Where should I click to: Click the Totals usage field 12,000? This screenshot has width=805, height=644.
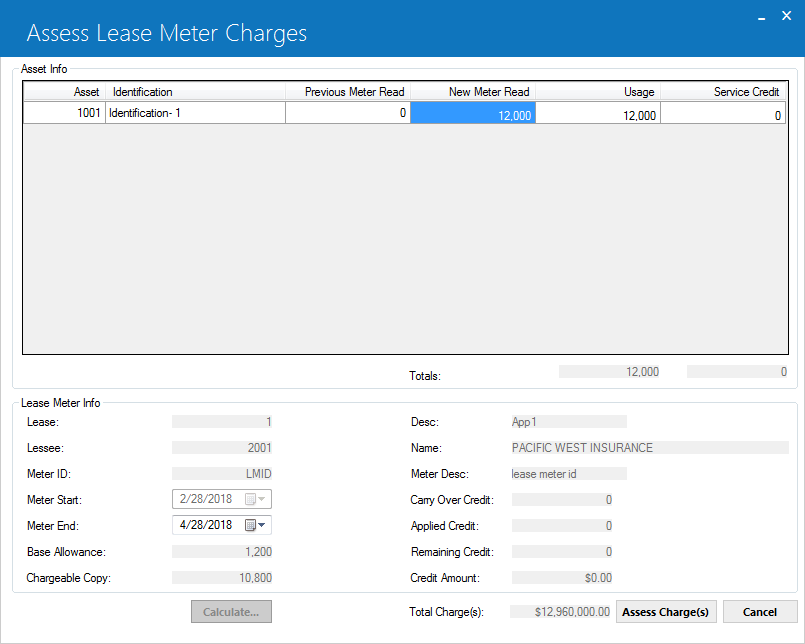pyautogui.click(x=609, y=371)
